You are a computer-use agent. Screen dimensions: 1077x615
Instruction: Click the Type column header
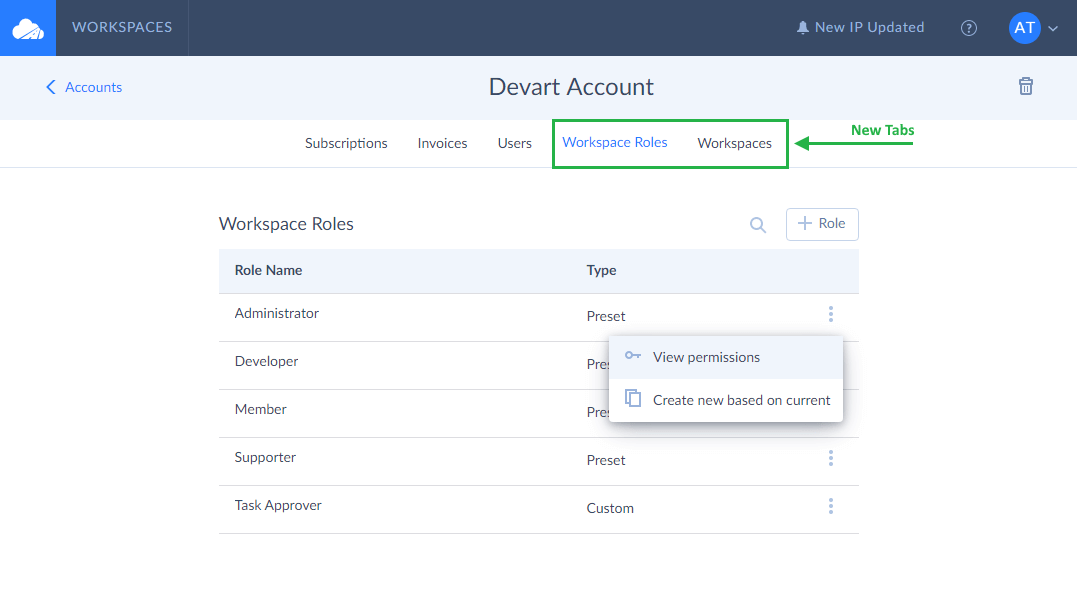point(601,270)
